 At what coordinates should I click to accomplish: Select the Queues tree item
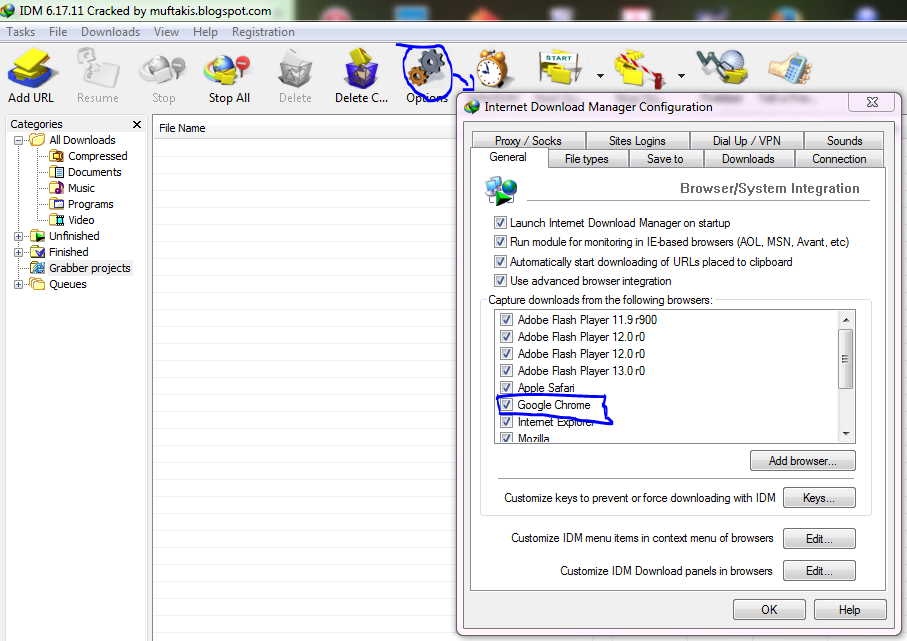[68, 284]
